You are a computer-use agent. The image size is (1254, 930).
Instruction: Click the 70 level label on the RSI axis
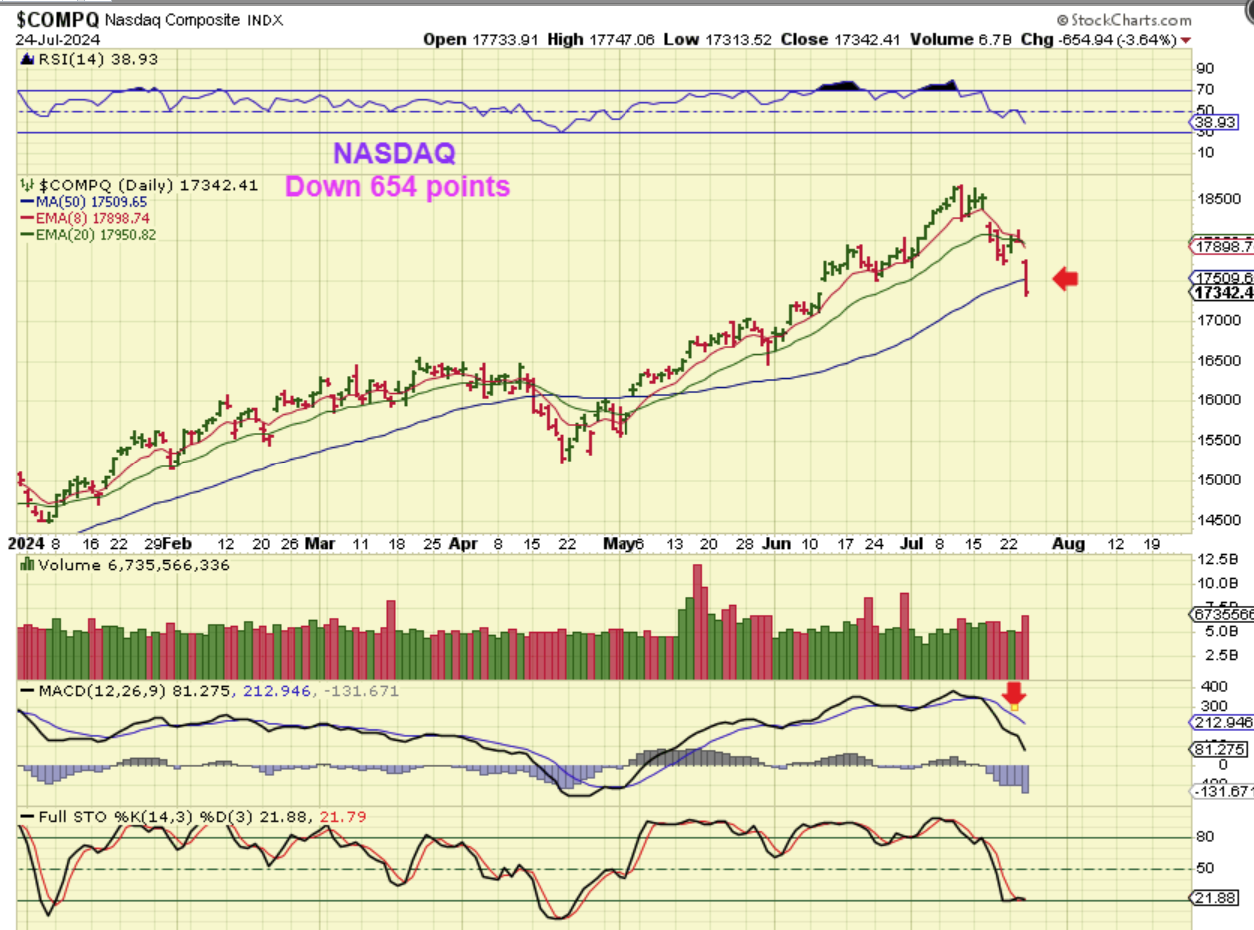click(1205, 90)
